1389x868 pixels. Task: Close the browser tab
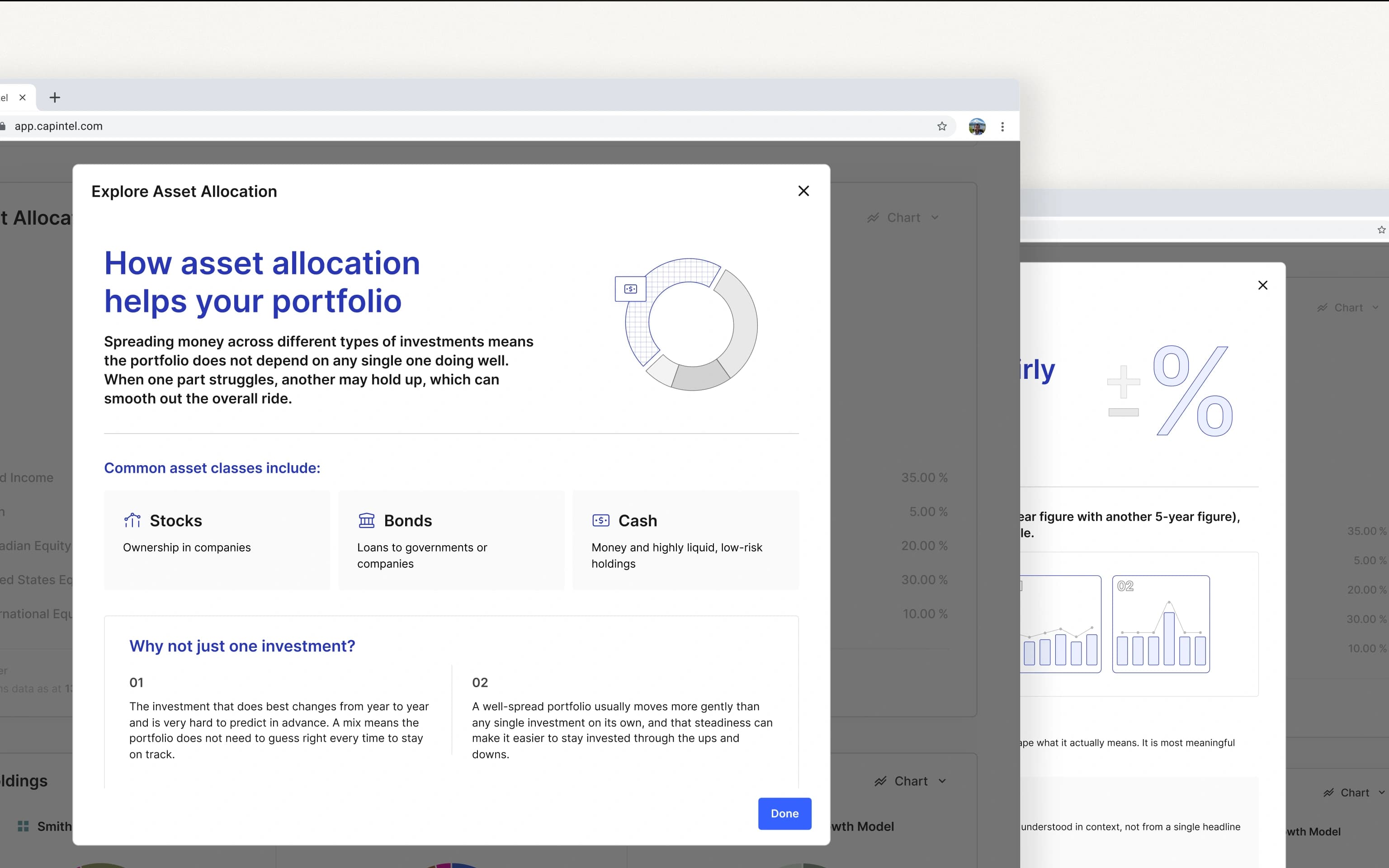tap(23, 98)
